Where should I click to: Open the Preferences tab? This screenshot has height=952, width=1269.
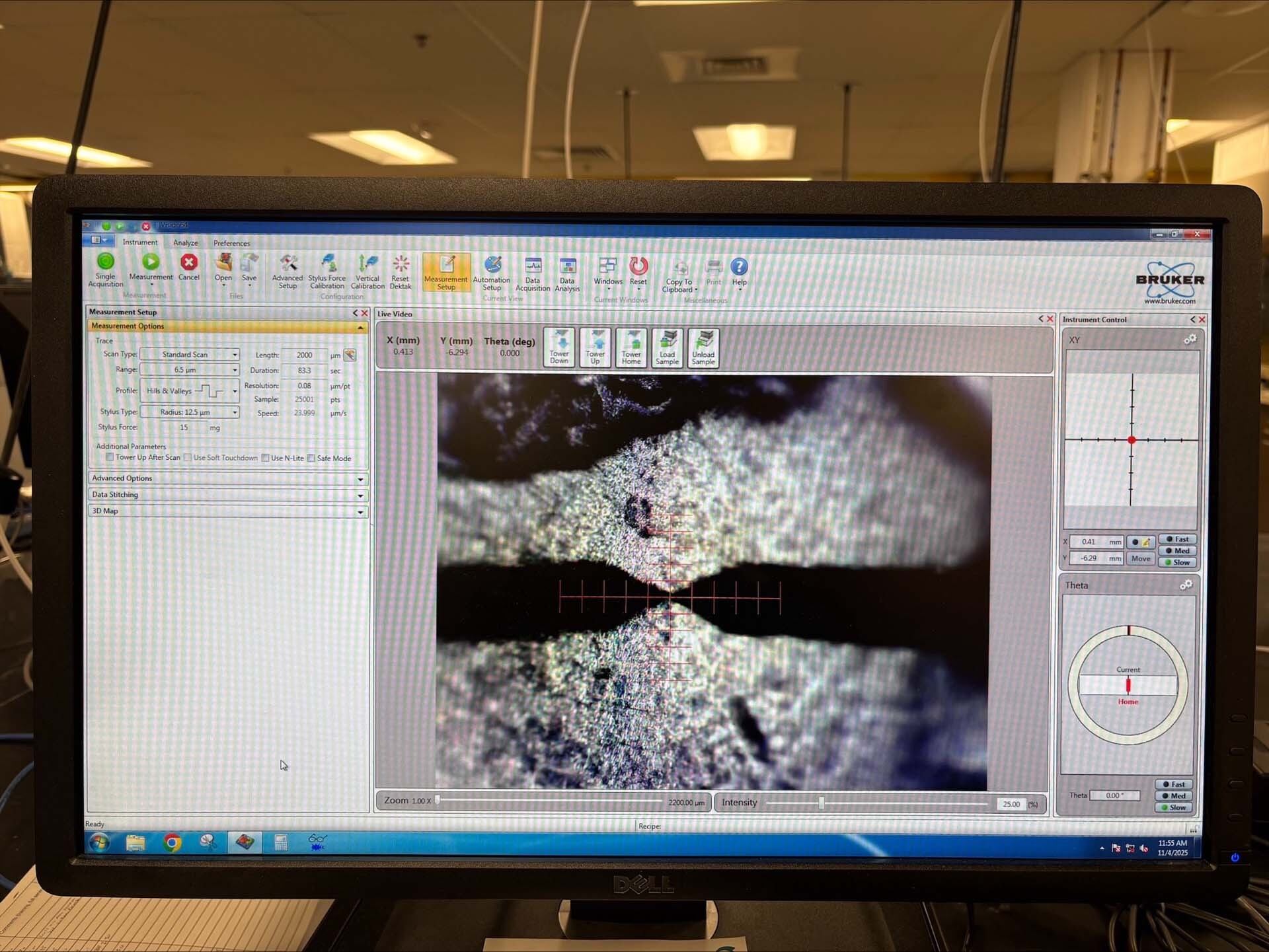pos(231,243)
